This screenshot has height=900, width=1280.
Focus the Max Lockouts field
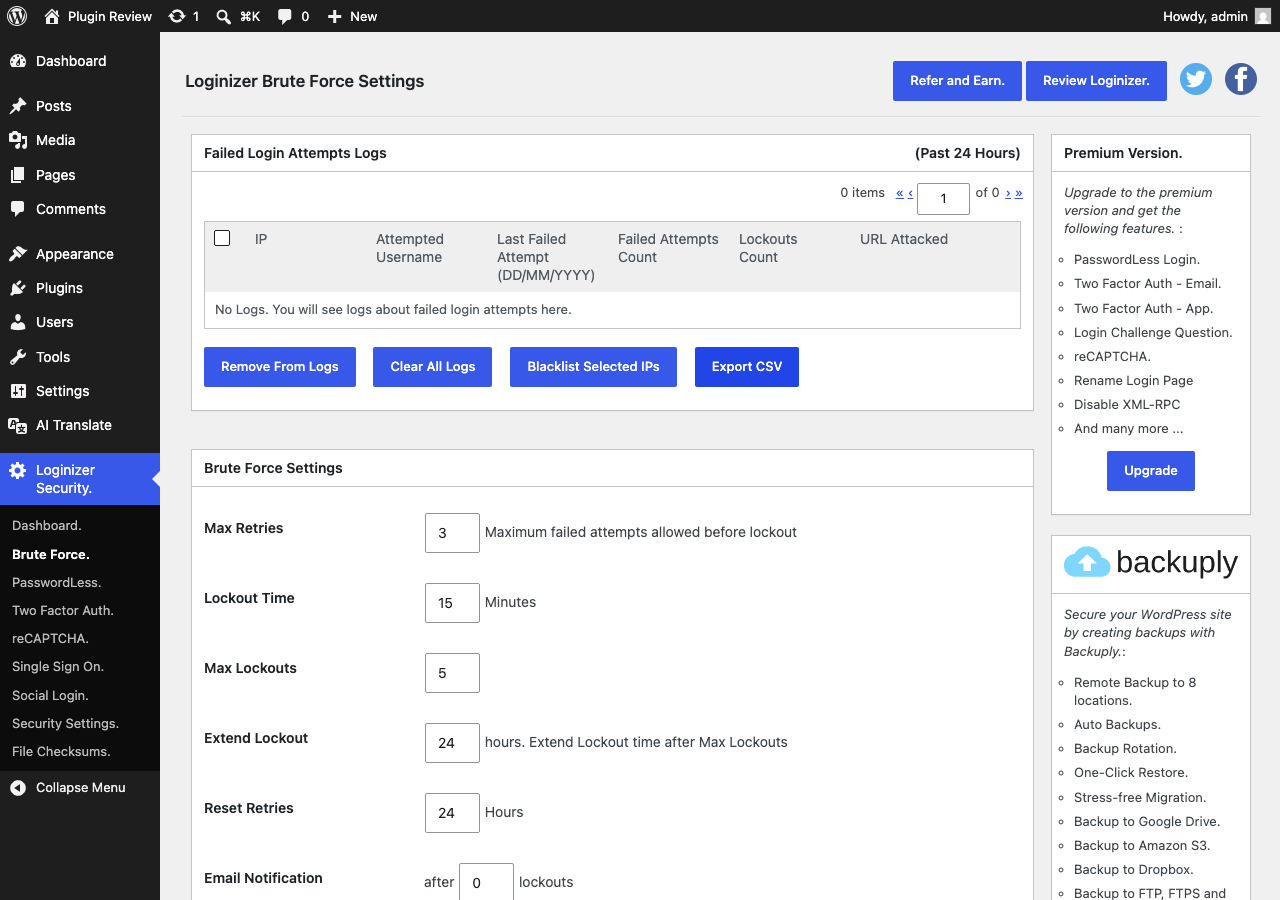click(x=452, y=673)
